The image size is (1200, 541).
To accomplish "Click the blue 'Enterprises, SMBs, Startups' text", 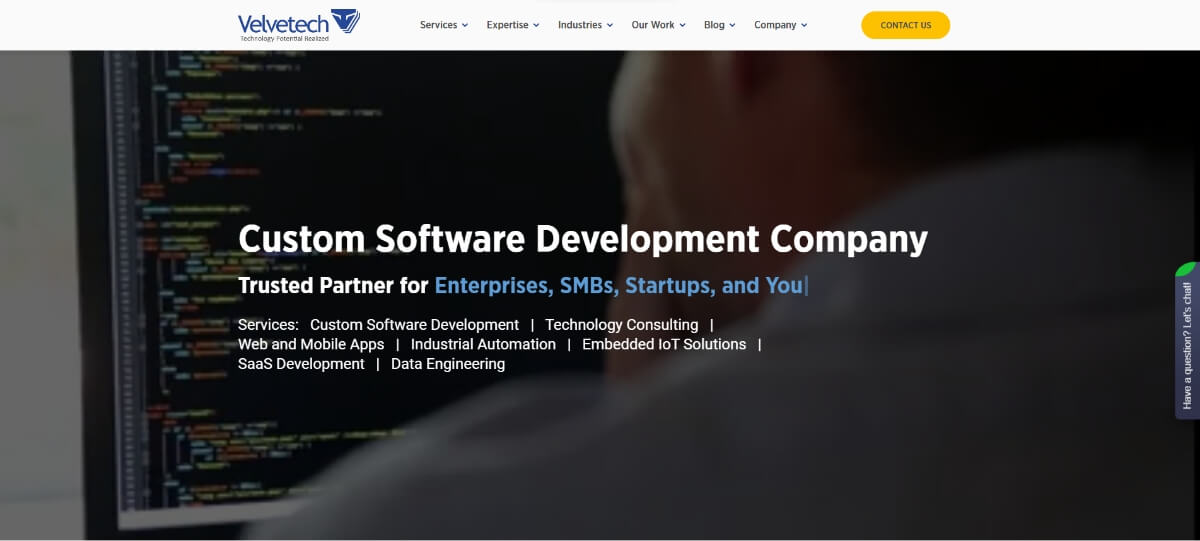I will [618, 286].
